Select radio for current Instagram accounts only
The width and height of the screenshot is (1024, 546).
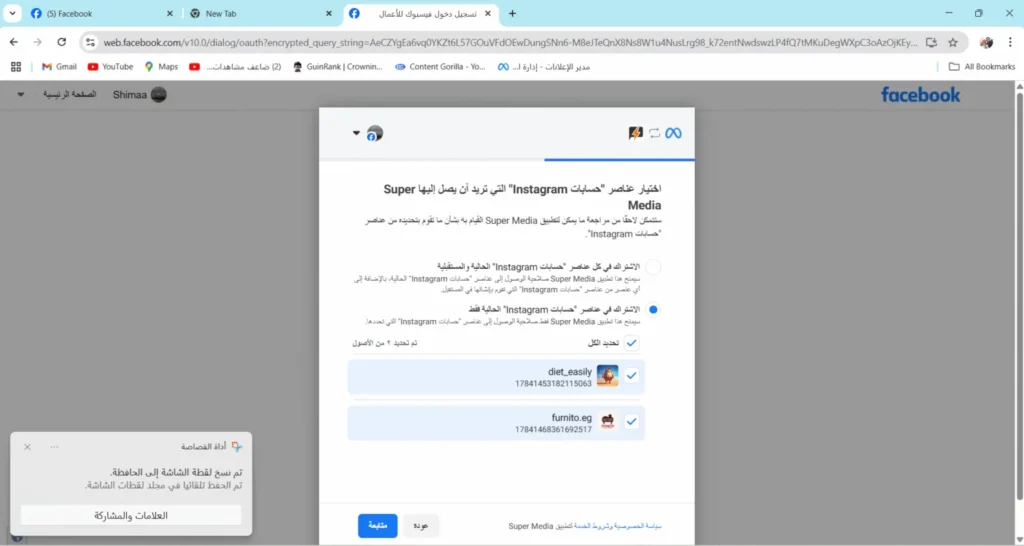click(x=652, y=310)
